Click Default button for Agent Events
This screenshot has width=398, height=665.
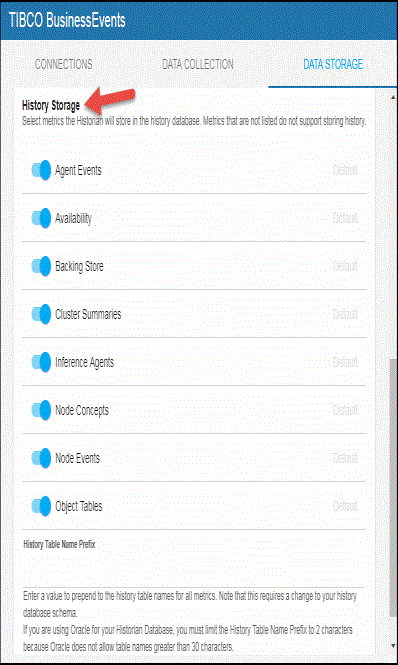(345, 170)
